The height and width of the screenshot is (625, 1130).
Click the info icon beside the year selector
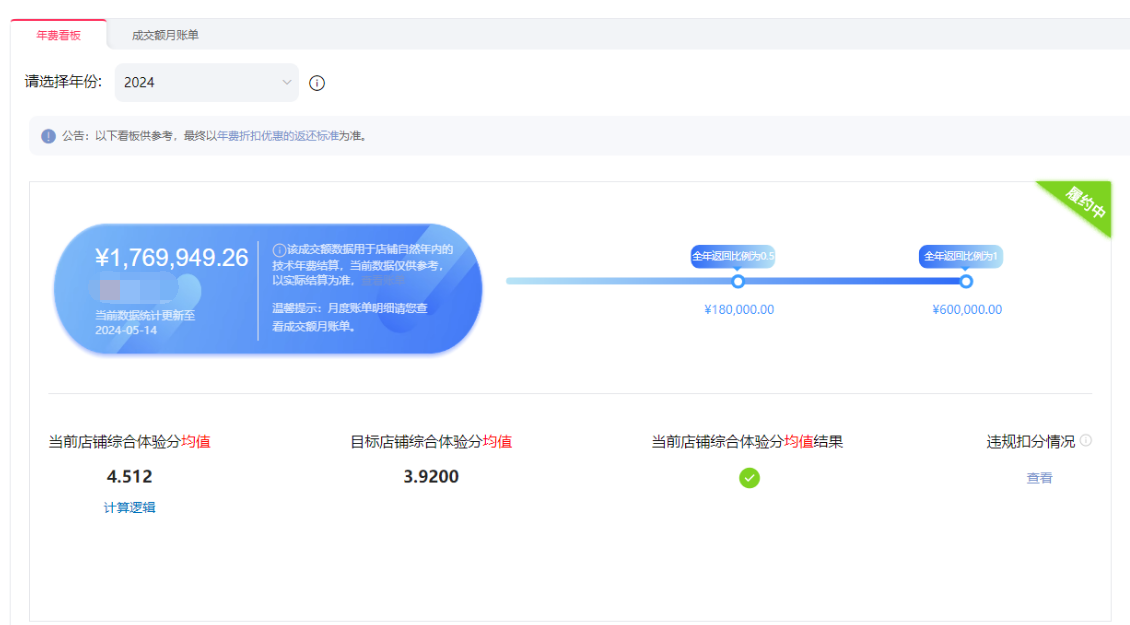point(317,83)
